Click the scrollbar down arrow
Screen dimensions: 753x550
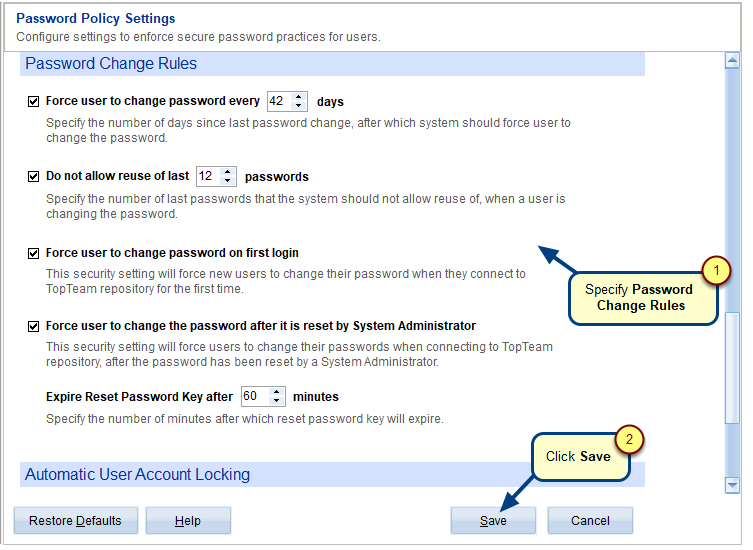coord(732,485)
